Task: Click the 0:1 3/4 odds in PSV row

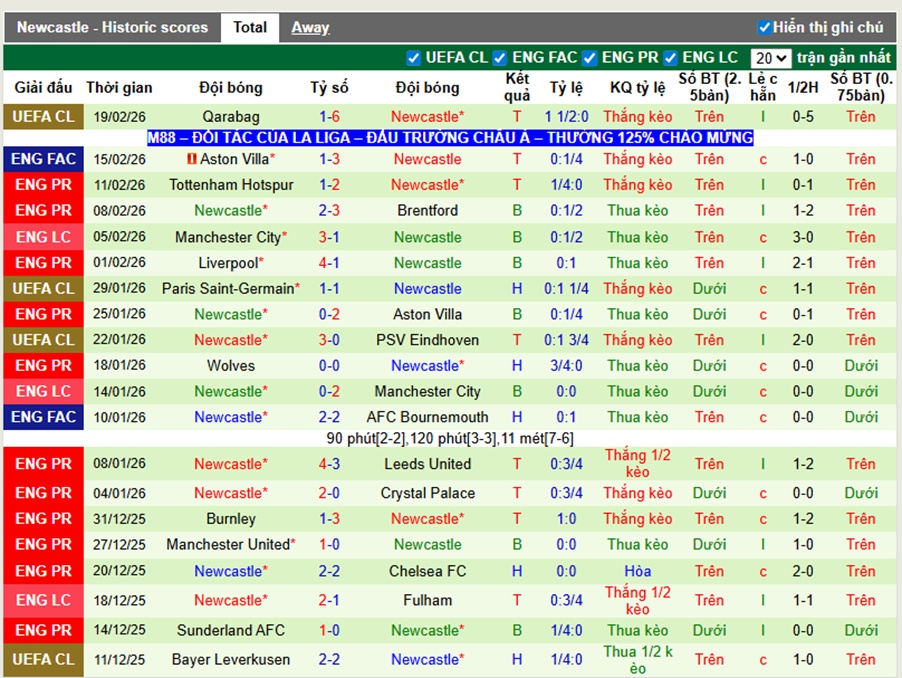Action: coord(566,340)
